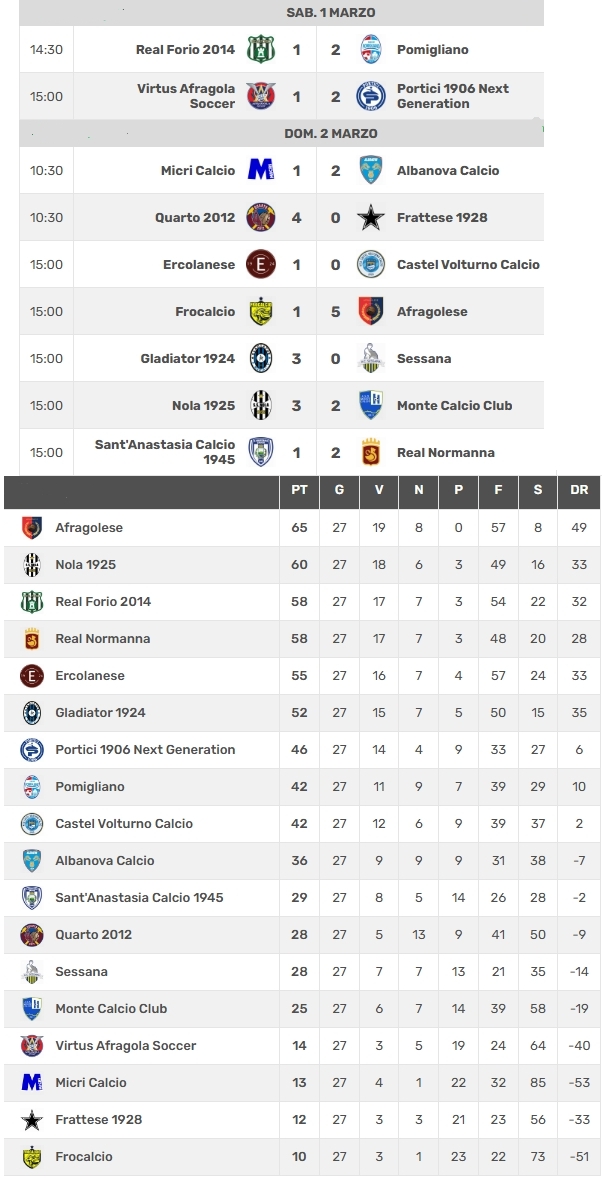The image size is (602, 1180).
Task: Click the Gladiator 1924 crest in results
Action: (261, 358)
